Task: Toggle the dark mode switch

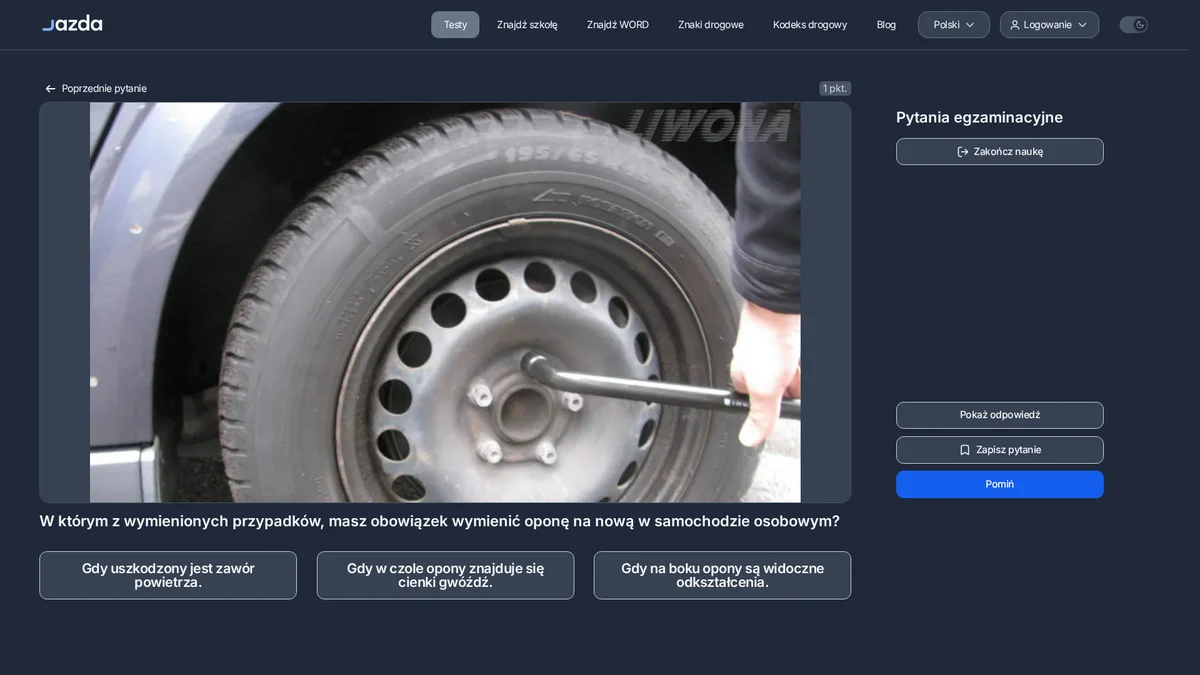Action: pyautogui.click(x=1133, y=25)
